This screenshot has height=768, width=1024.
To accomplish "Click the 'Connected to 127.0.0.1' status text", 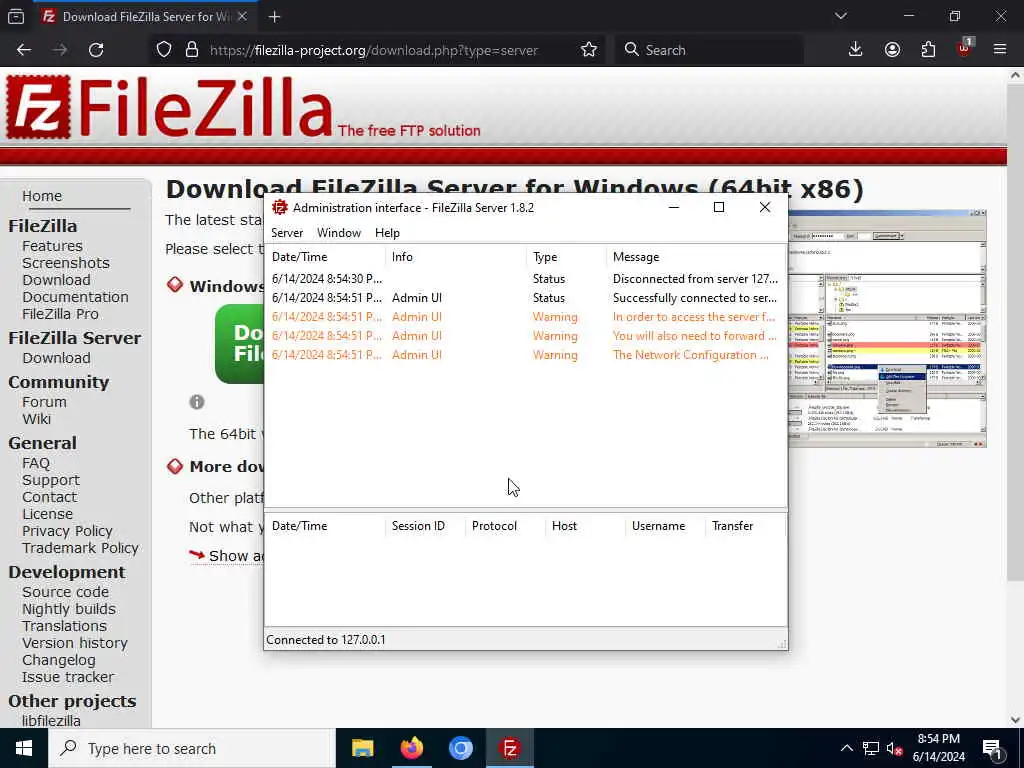I will click(x=326, y=640).
